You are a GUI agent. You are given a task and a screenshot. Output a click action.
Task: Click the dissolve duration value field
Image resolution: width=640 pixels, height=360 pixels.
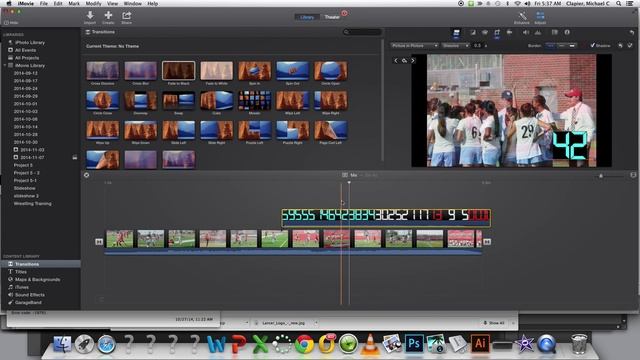click(478, 46)
